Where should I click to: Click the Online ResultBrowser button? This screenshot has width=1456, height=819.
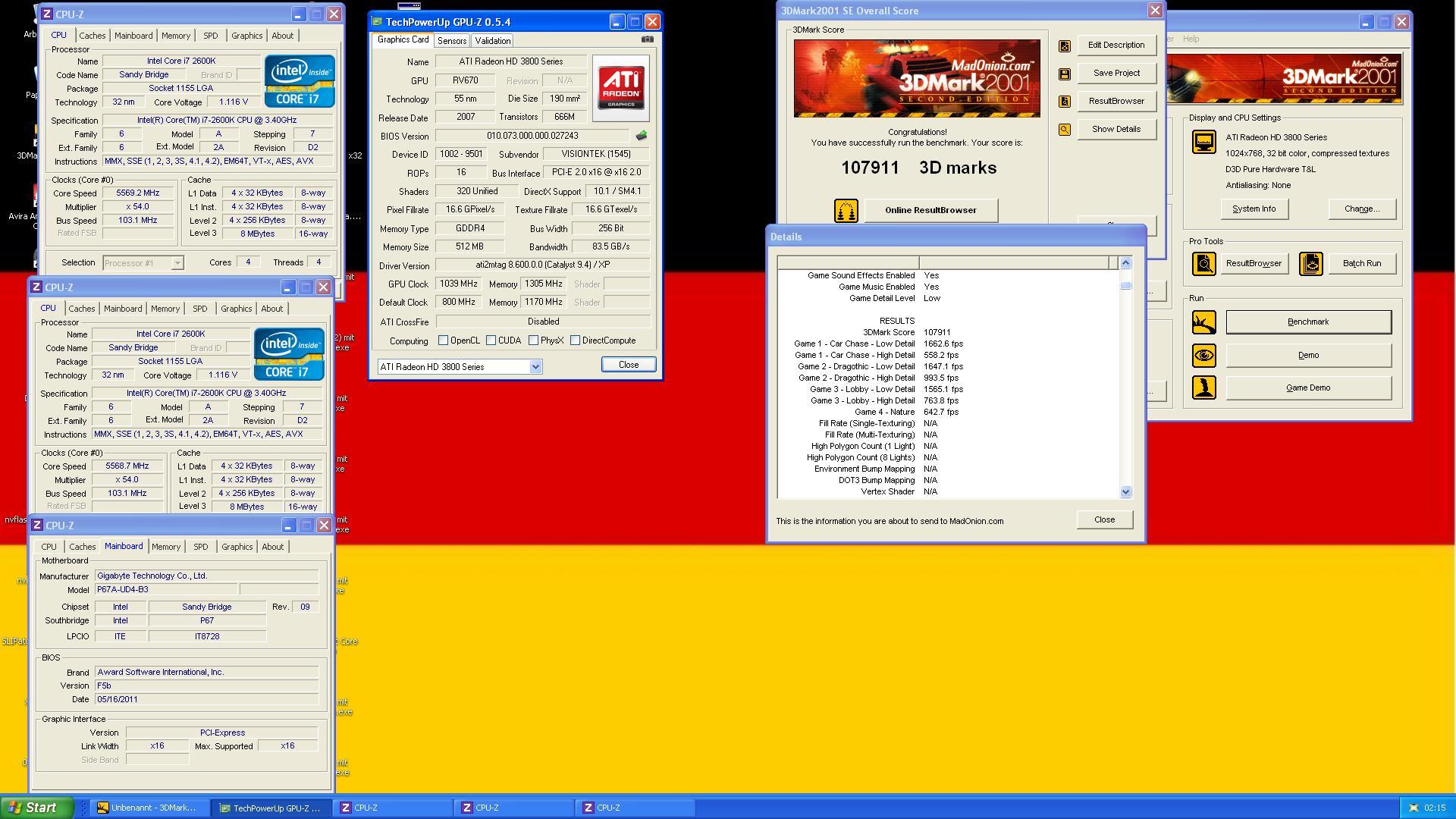pos(931,211)
